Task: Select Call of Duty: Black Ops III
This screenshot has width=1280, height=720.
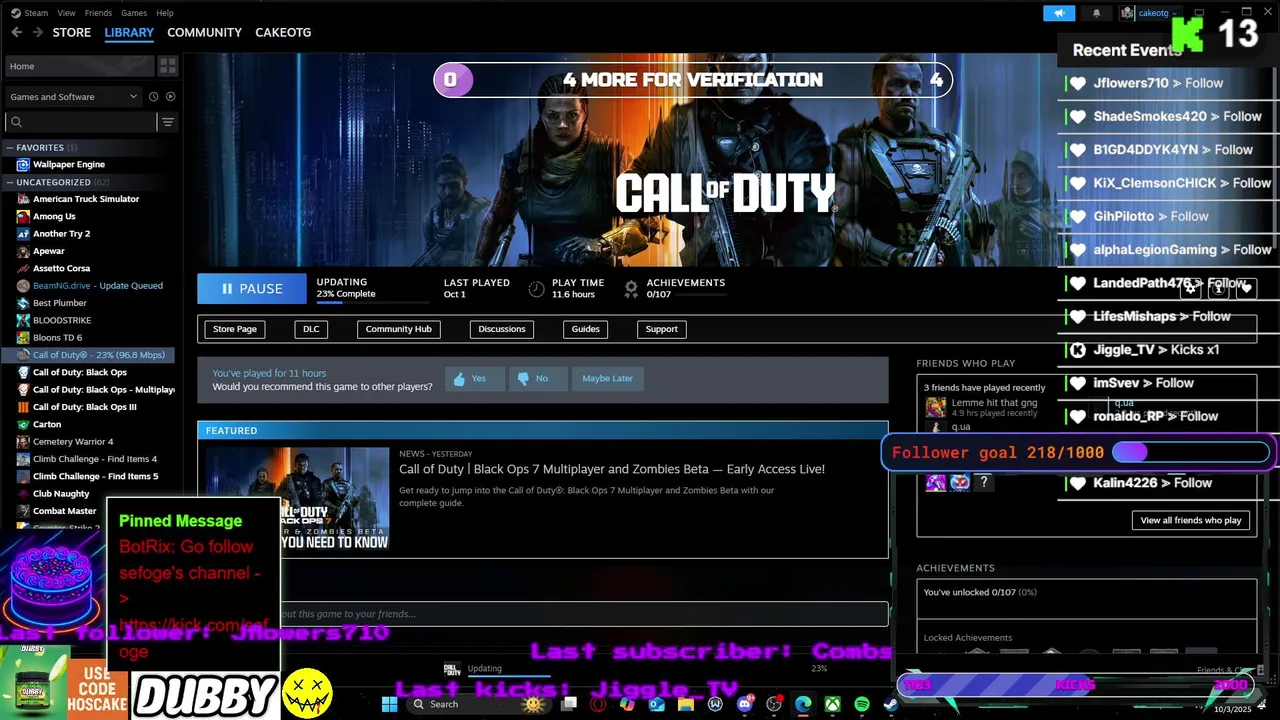Action: (x=84, y=407)
